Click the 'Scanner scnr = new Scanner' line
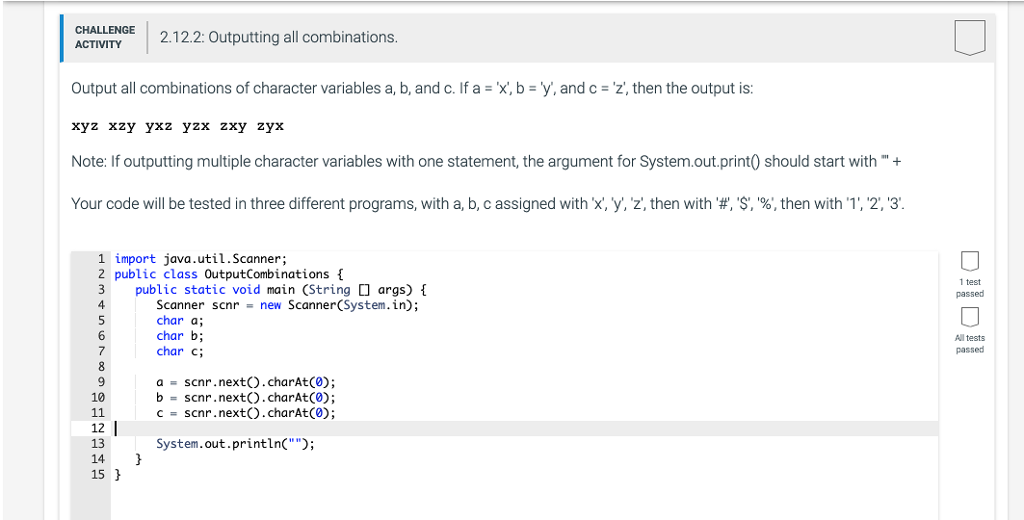 [287, 305]
